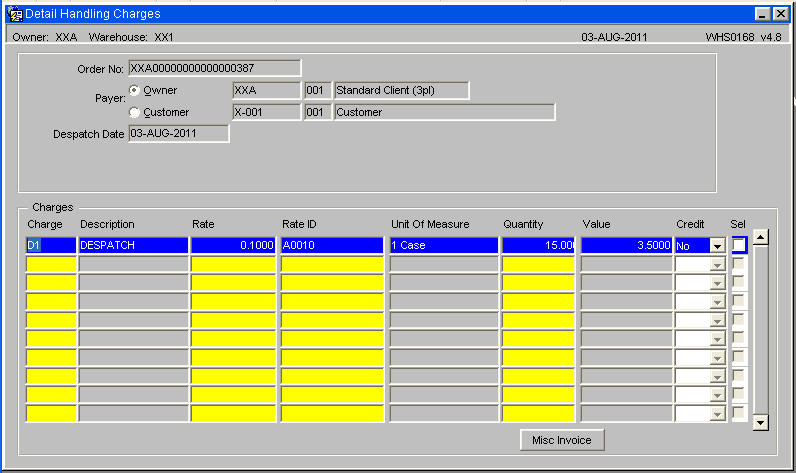Click the customer code field X-001

pyautogui.click(x=267, y=112)
